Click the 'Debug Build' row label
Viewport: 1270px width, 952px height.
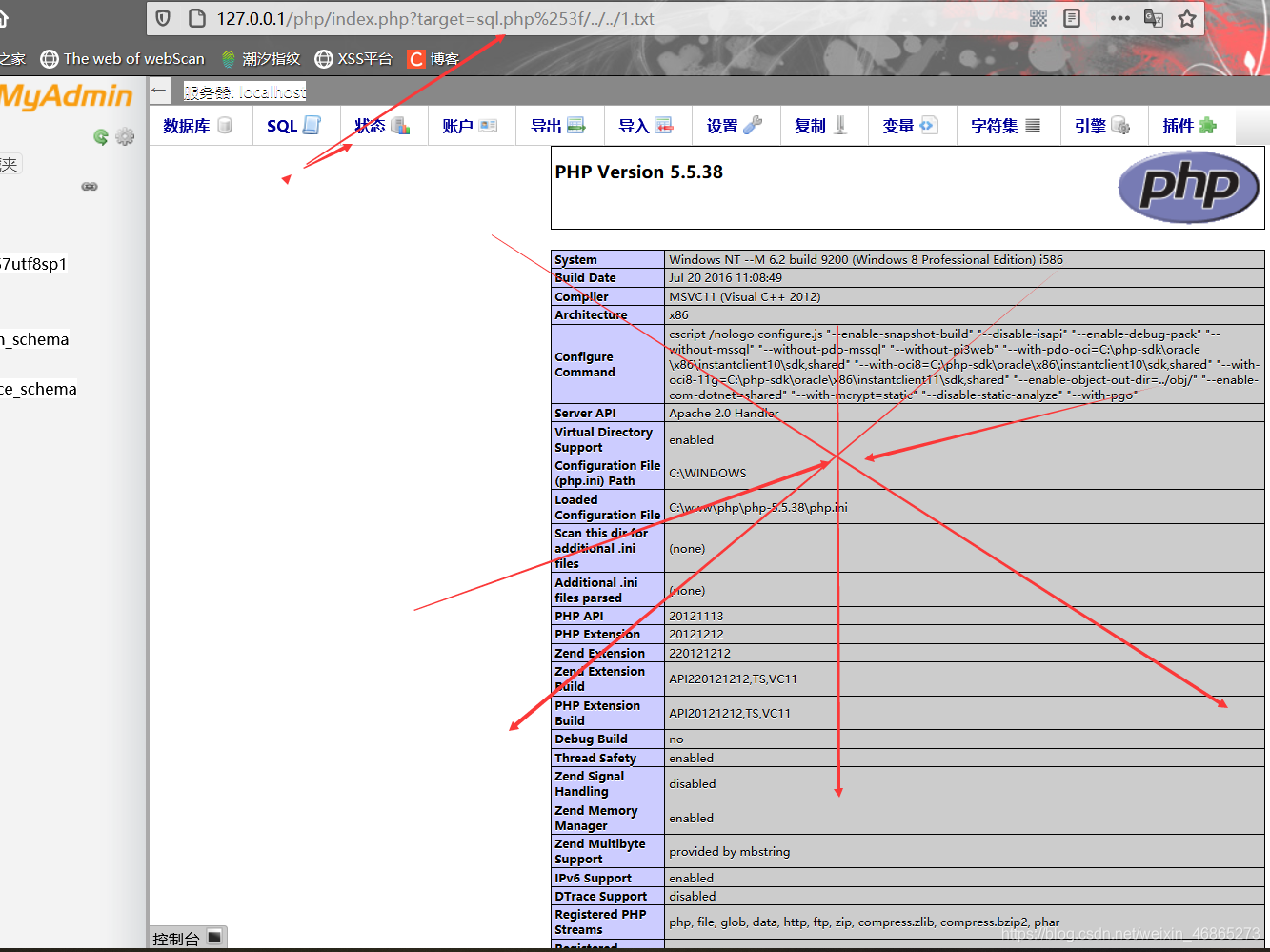[591, 739]
